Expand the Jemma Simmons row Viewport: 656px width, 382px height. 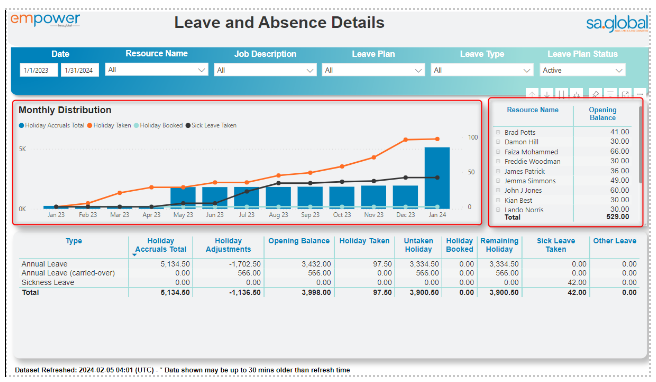click(x=498, y=181)
